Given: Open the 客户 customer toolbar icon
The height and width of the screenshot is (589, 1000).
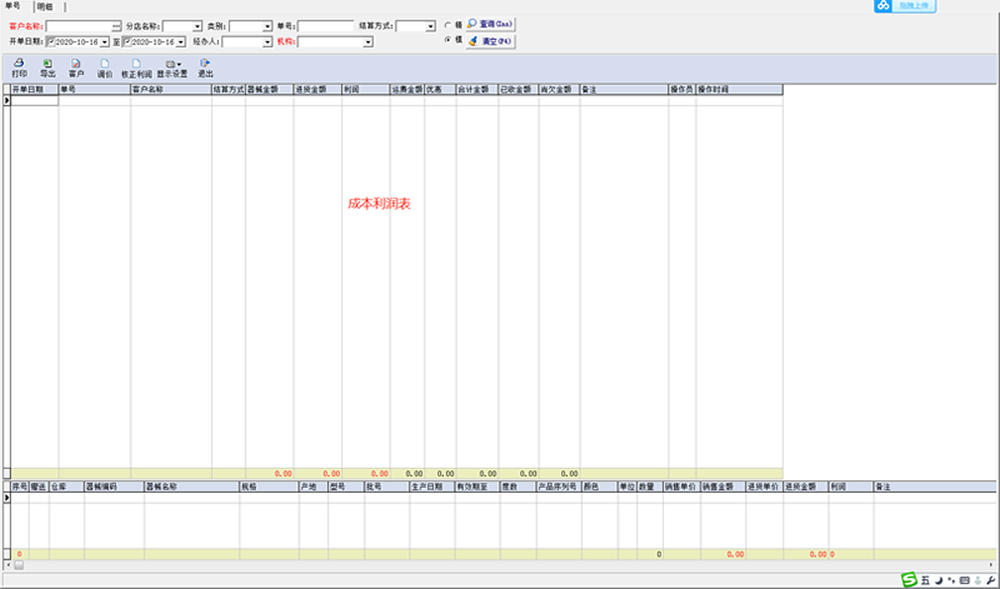Looking at the screenshot, I should (76, 68).
